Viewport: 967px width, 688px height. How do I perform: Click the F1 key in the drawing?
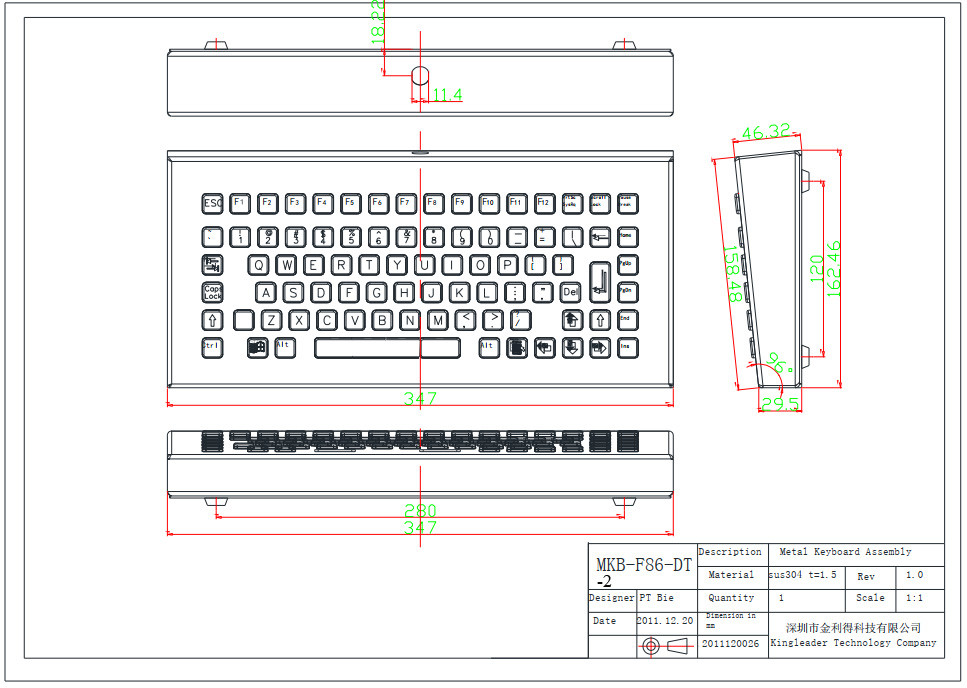coord(240,203)
